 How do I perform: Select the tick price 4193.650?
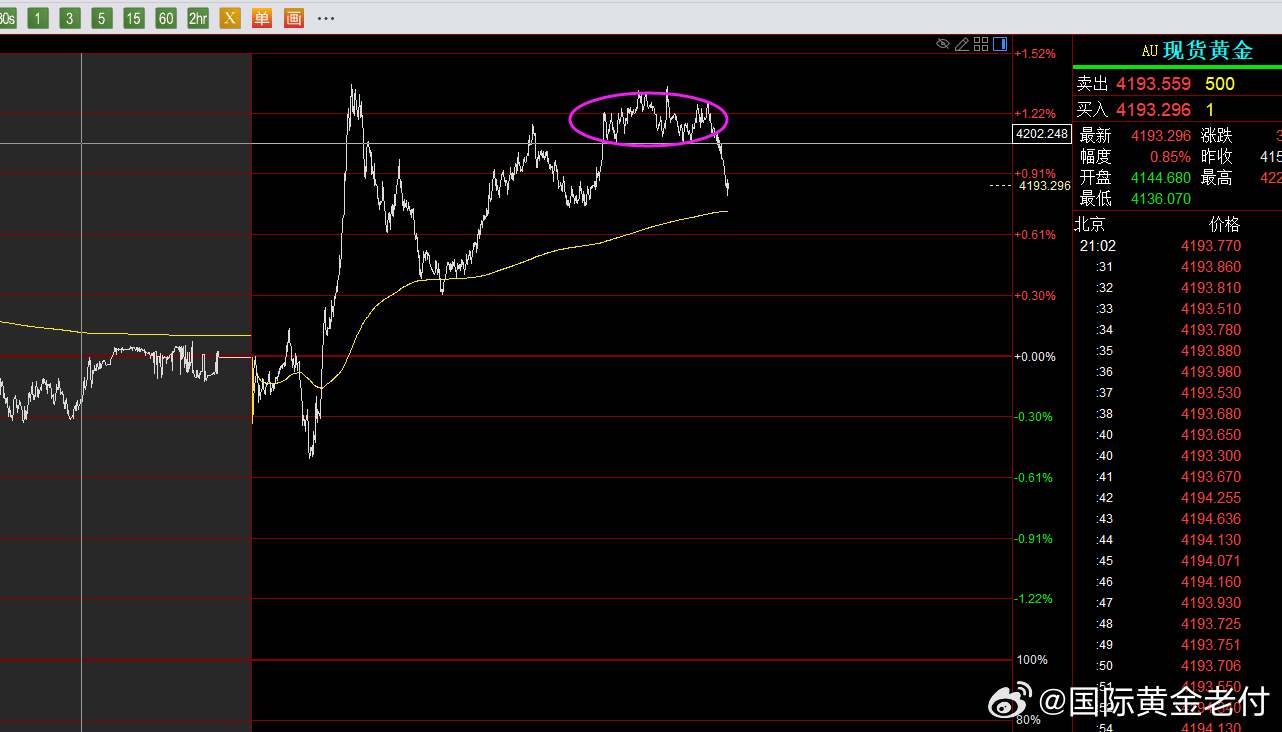point(1211,435)
